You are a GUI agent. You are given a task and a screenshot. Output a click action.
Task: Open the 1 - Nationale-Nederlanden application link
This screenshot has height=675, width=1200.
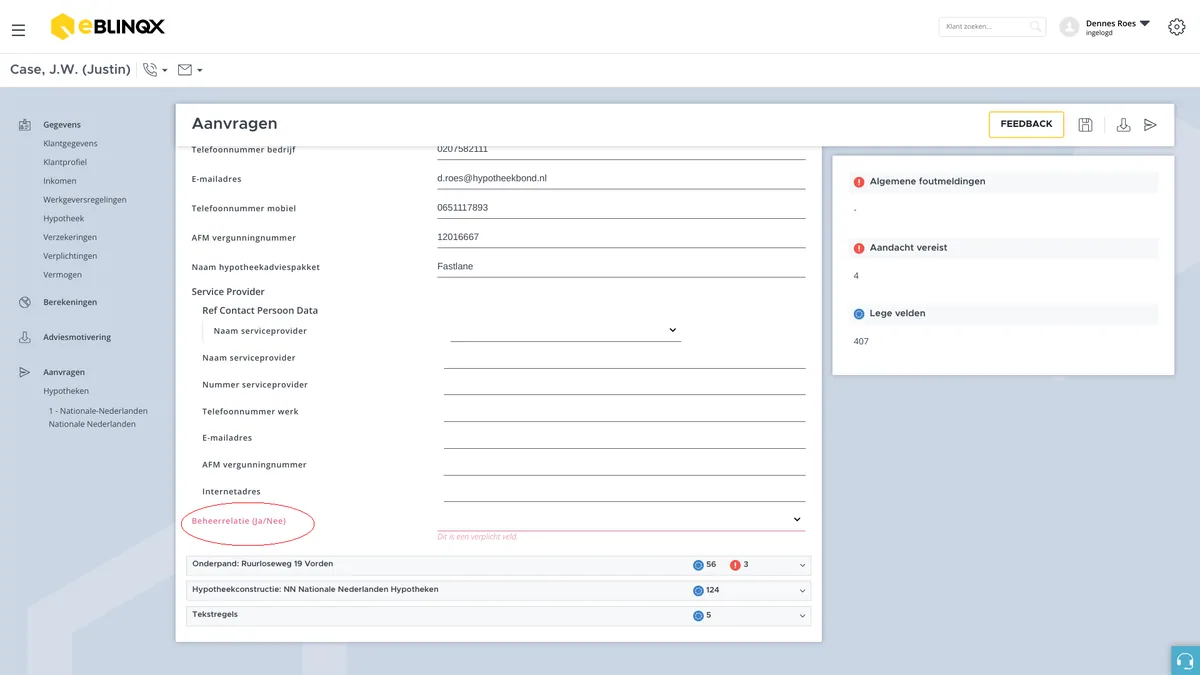[x=98, y=411]
